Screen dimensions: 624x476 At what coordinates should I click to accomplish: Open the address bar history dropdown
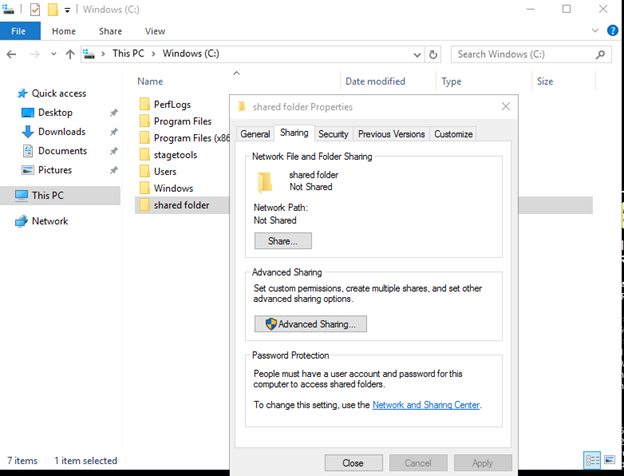click(417, 55)
